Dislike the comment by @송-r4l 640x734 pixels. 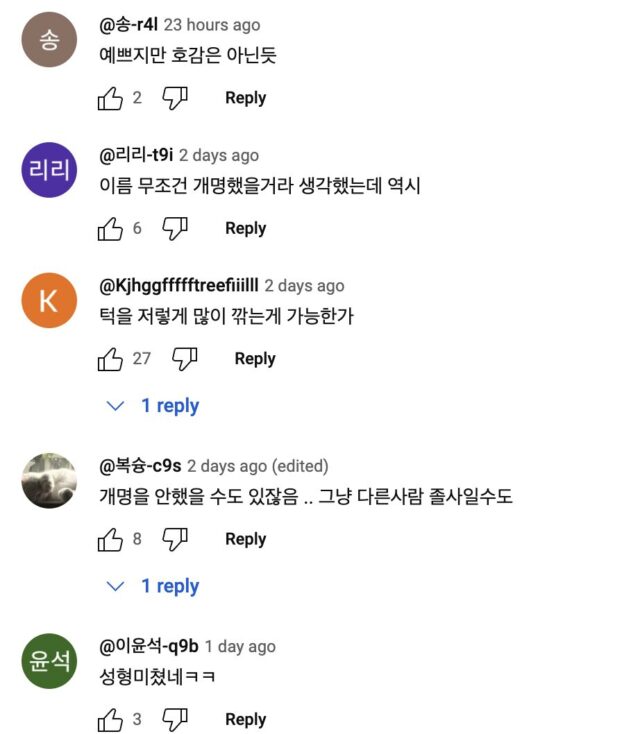tap(175, 98)
